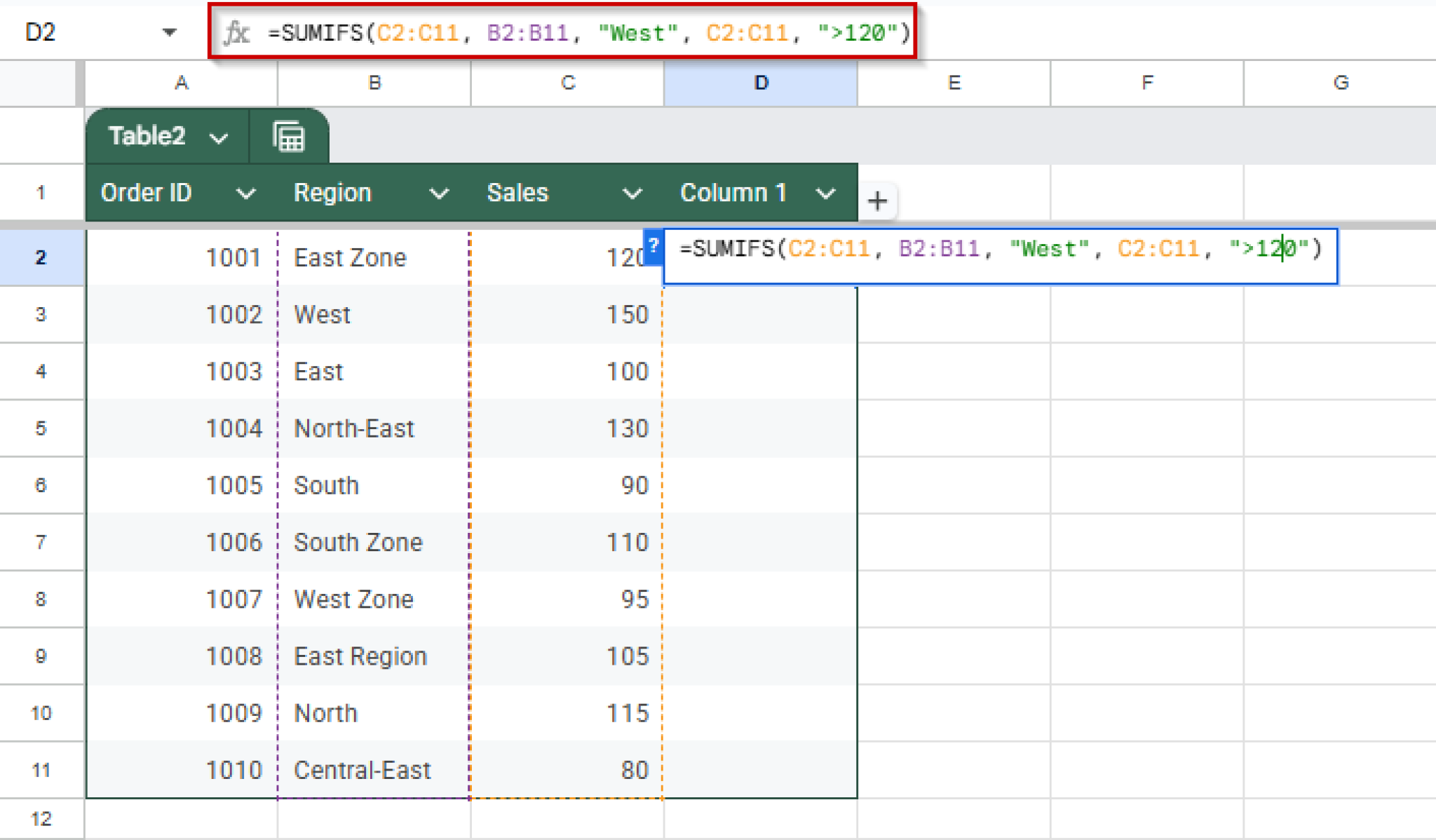
Task: Expand the Table2 name dropdown
Action: click(x=219, y=138)
